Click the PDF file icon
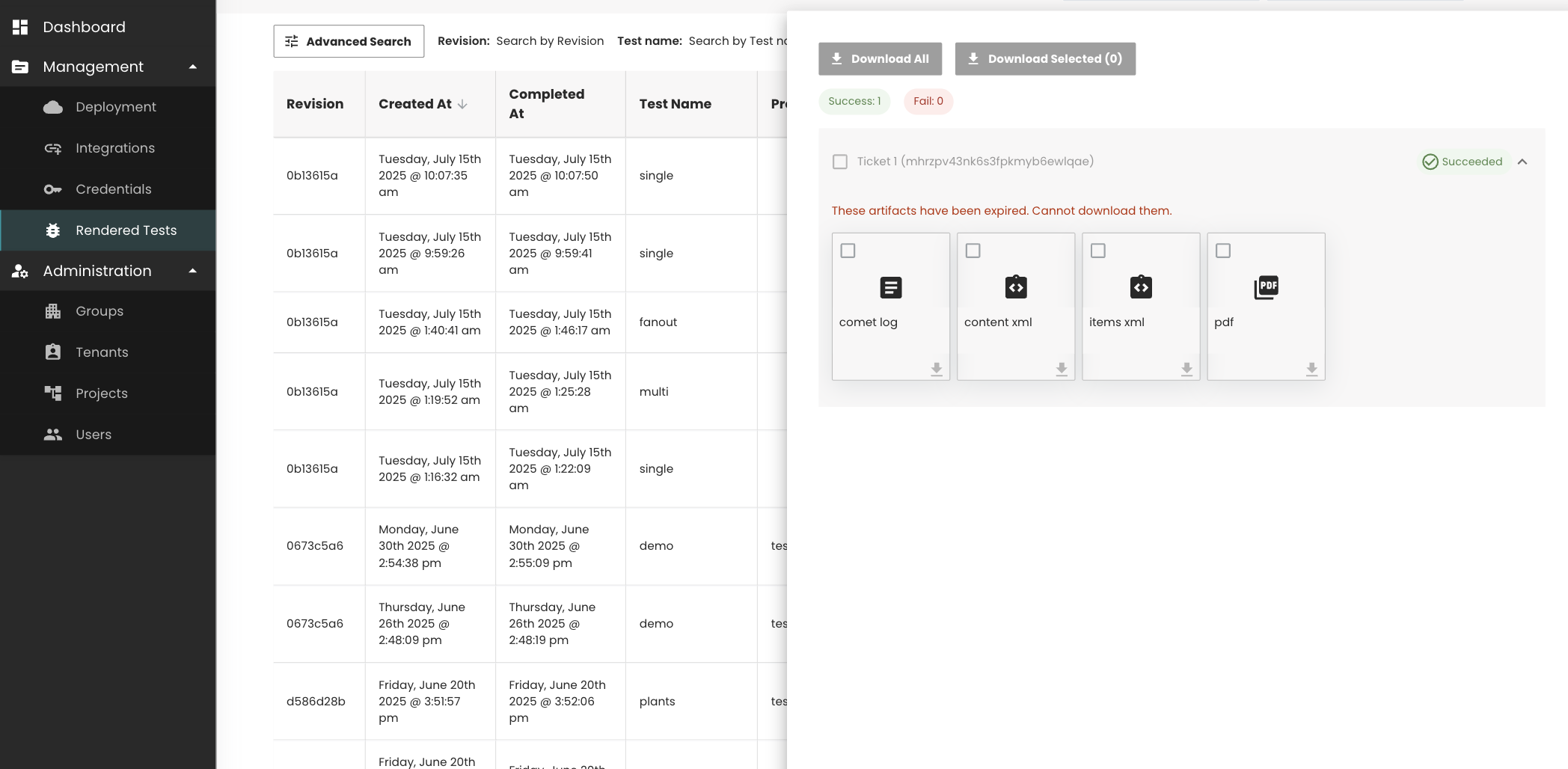The height and width of the screenshot is (769, 1568). (1266, 287)
